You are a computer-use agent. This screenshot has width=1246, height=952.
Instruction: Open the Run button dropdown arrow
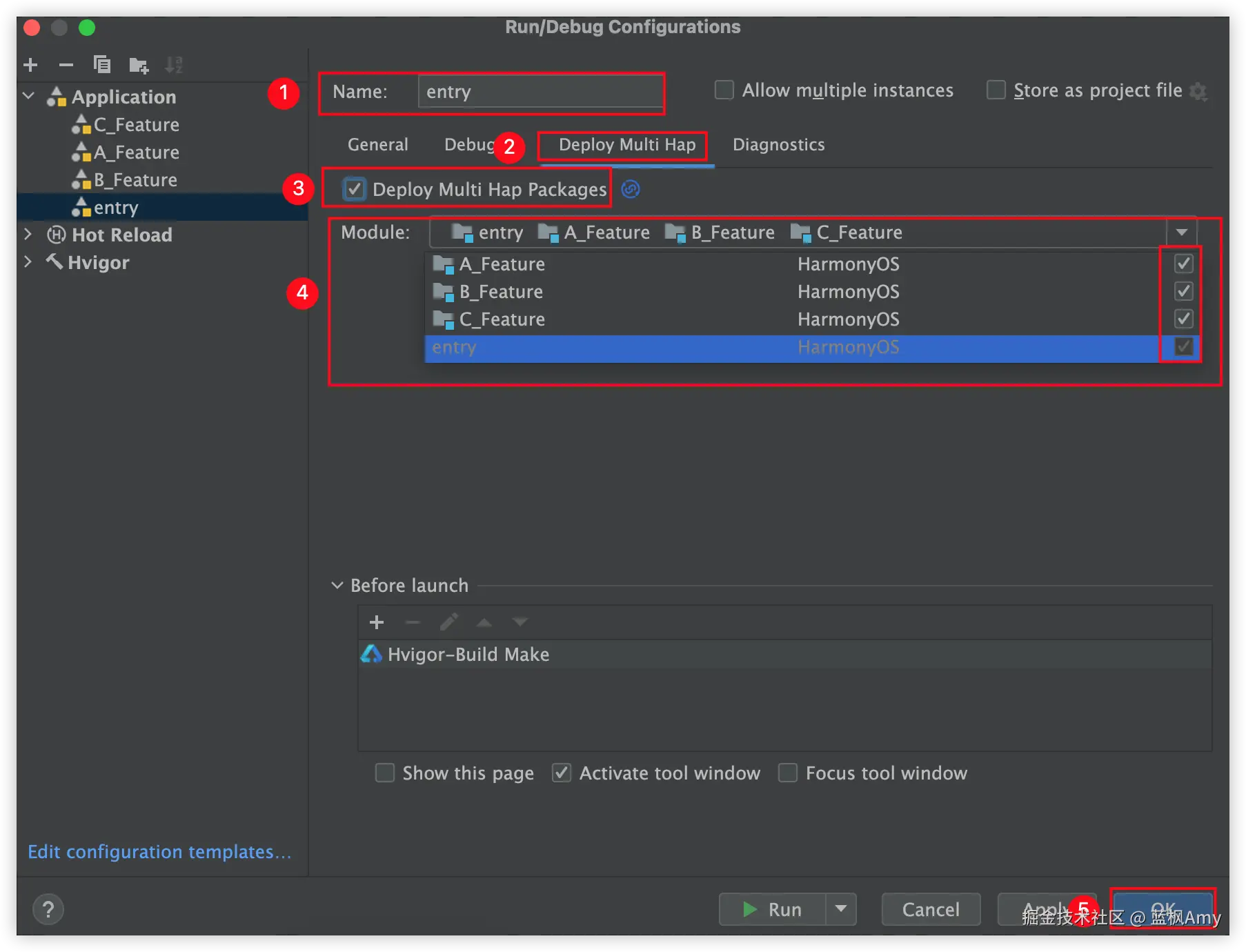(x=841, y=909)
